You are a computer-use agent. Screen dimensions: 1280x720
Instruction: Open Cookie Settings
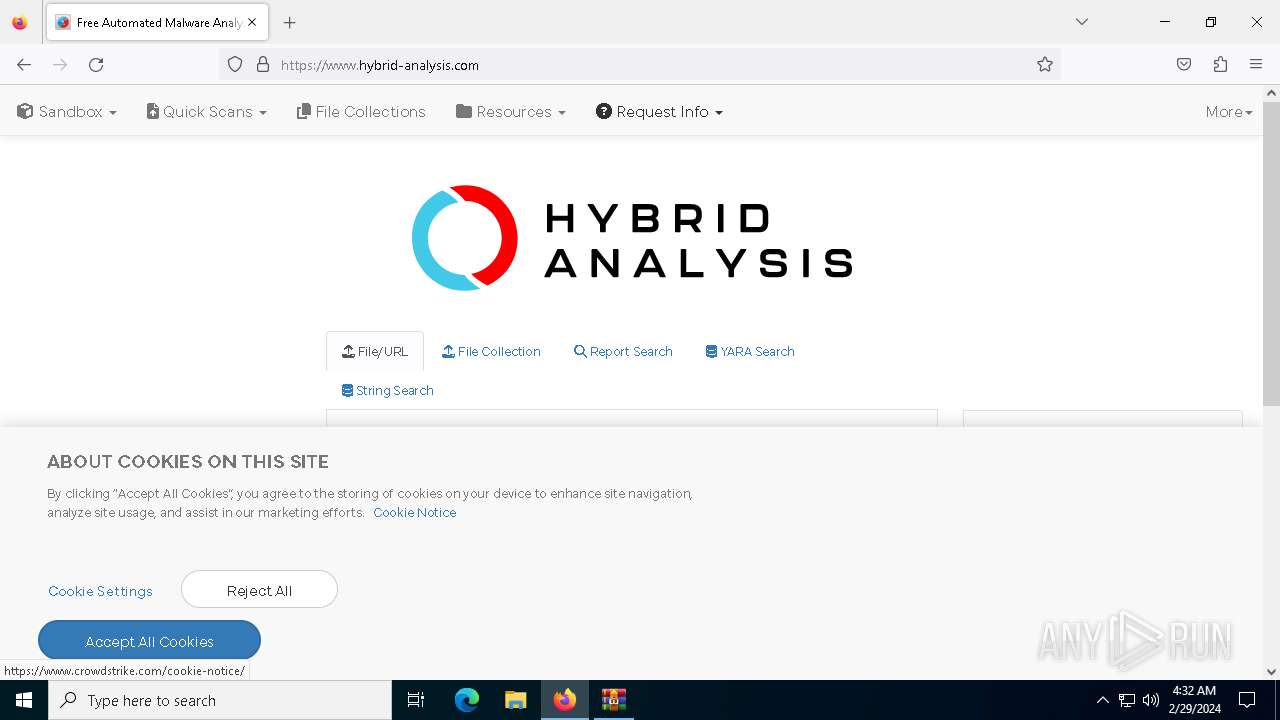click(100, 591)
